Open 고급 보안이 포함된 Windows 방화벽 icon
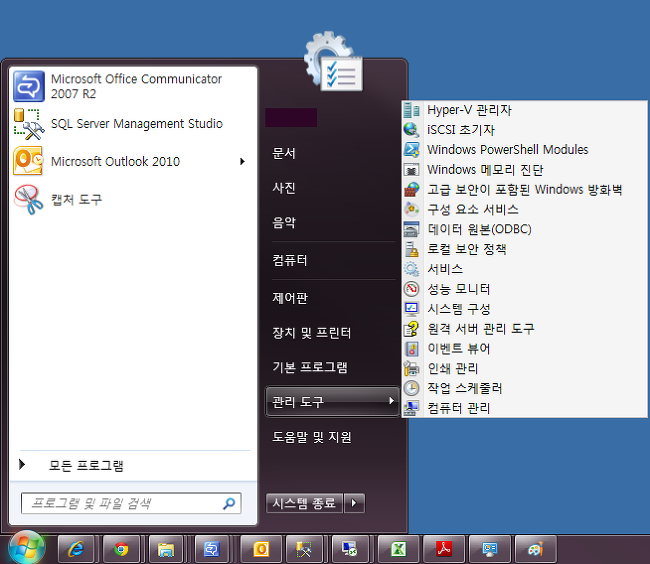The height and width of the screenshot is (564, 650). [x=412, y=189]
